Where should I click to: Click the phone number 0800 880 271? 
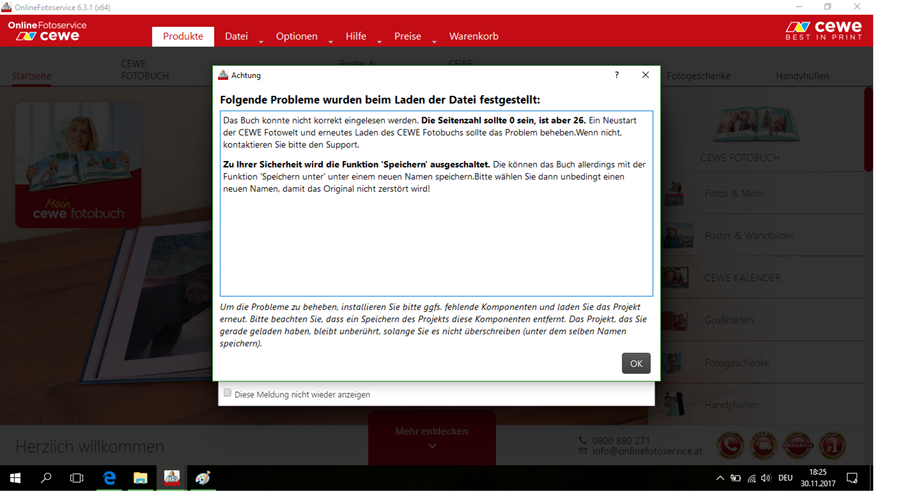[621, 441]
